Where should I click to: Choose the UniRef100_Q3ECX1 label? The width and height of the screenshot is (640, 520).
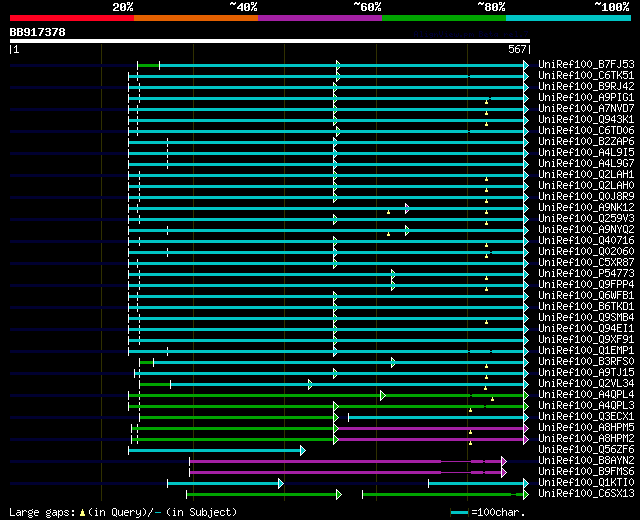(x=586, y=417)
